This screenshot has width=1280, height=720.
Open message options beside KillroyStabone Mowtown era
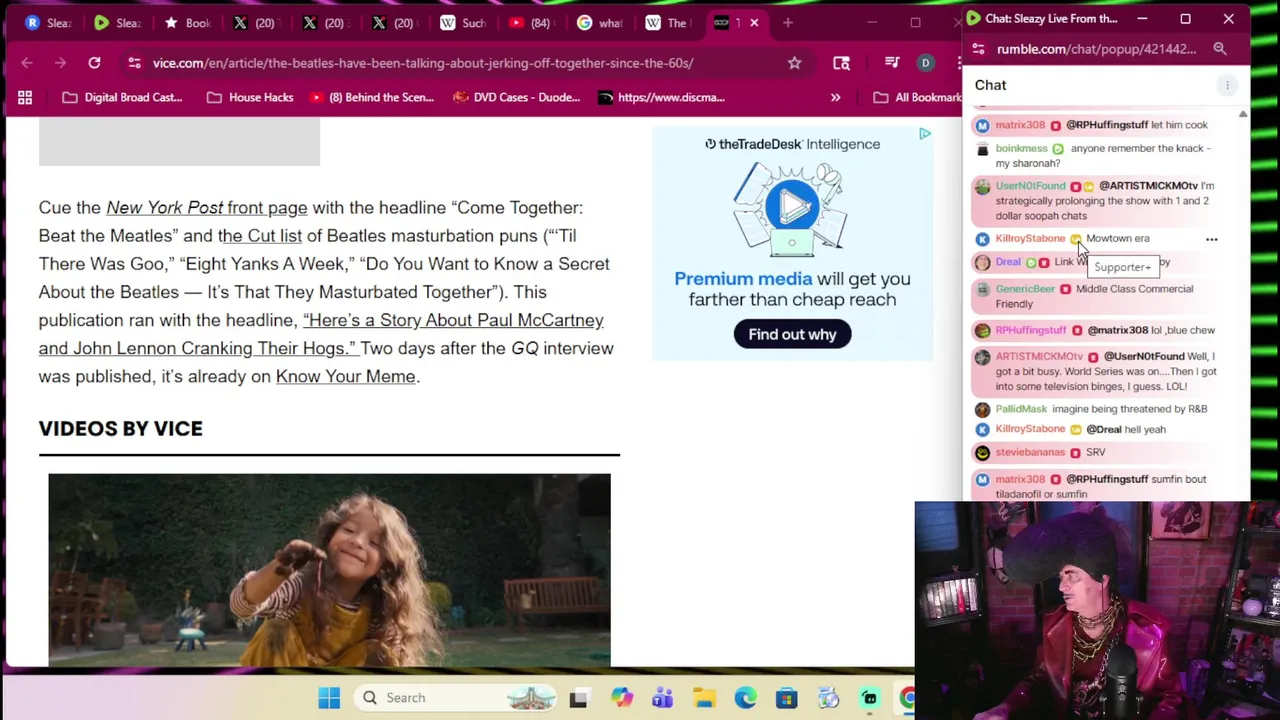click(1211, 239)
